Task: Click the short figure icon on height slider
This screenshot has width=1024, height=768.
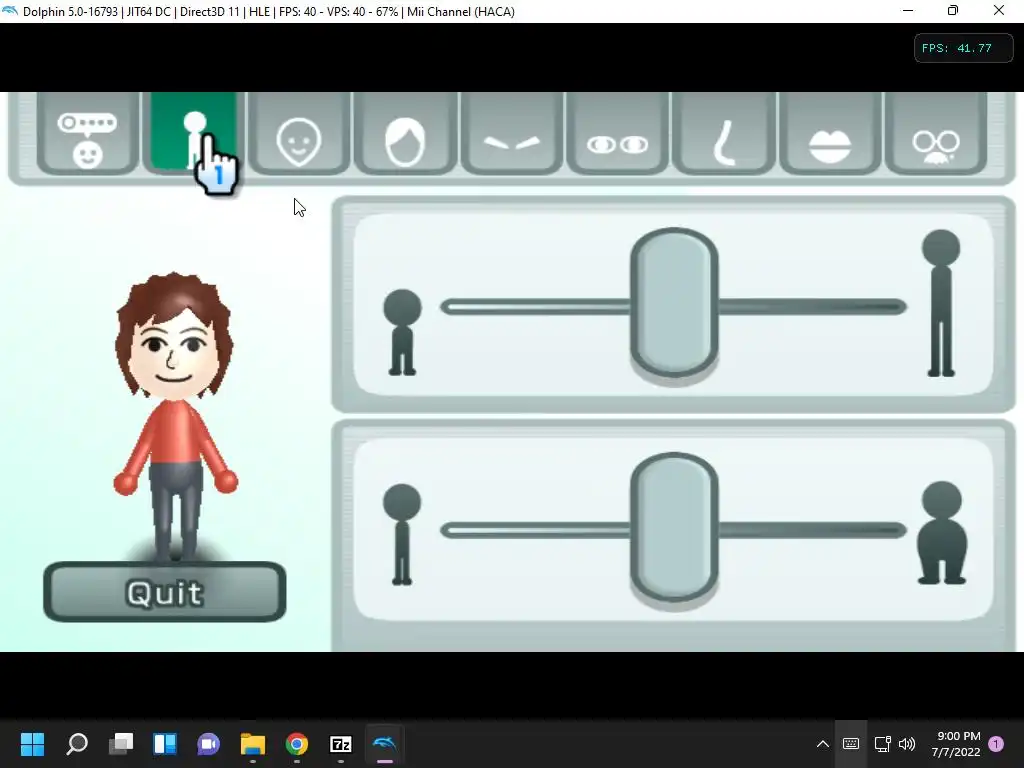Action: point(402,332)
